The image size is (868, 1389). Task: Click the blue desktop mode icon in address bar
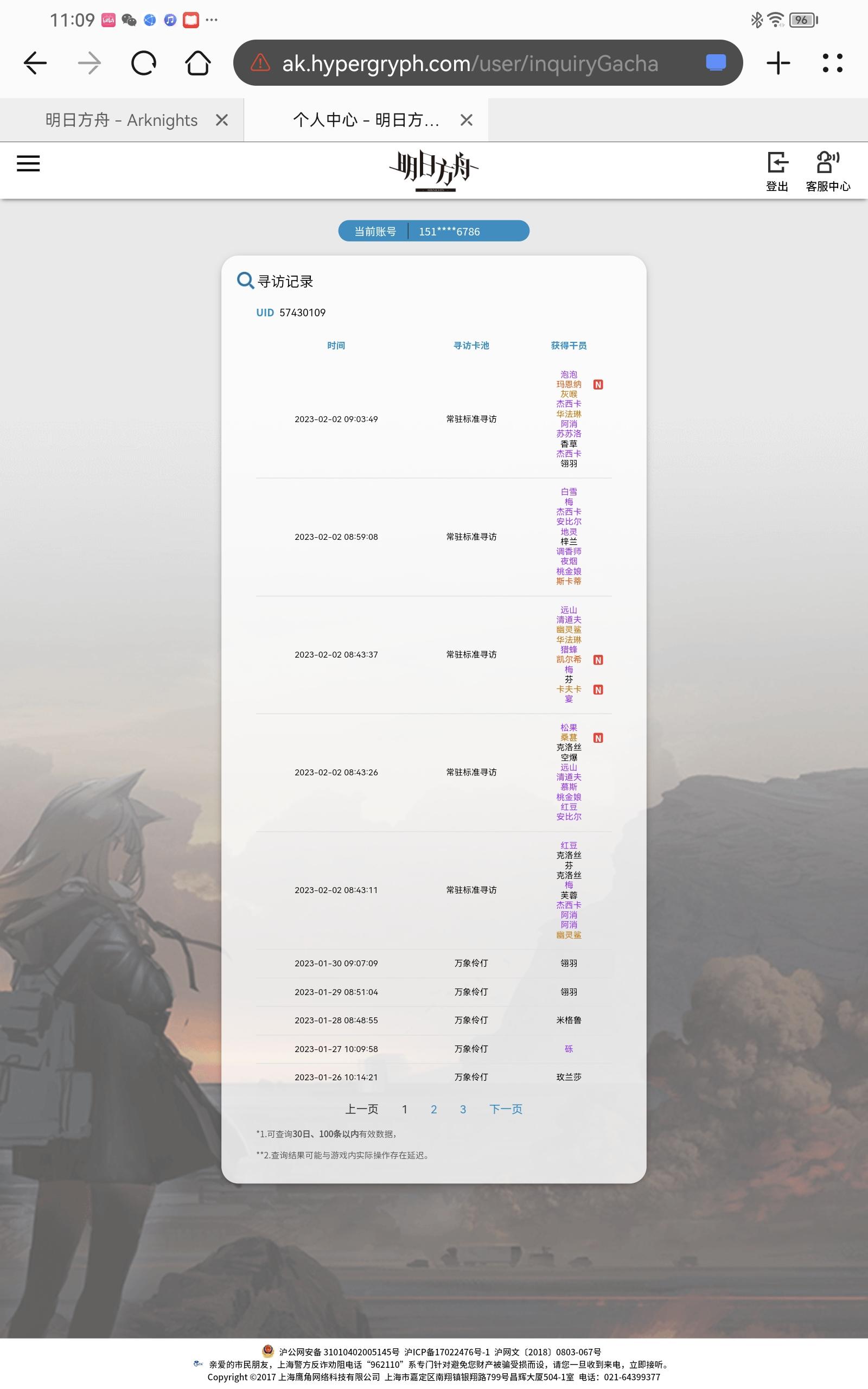(x=716, y=62)
